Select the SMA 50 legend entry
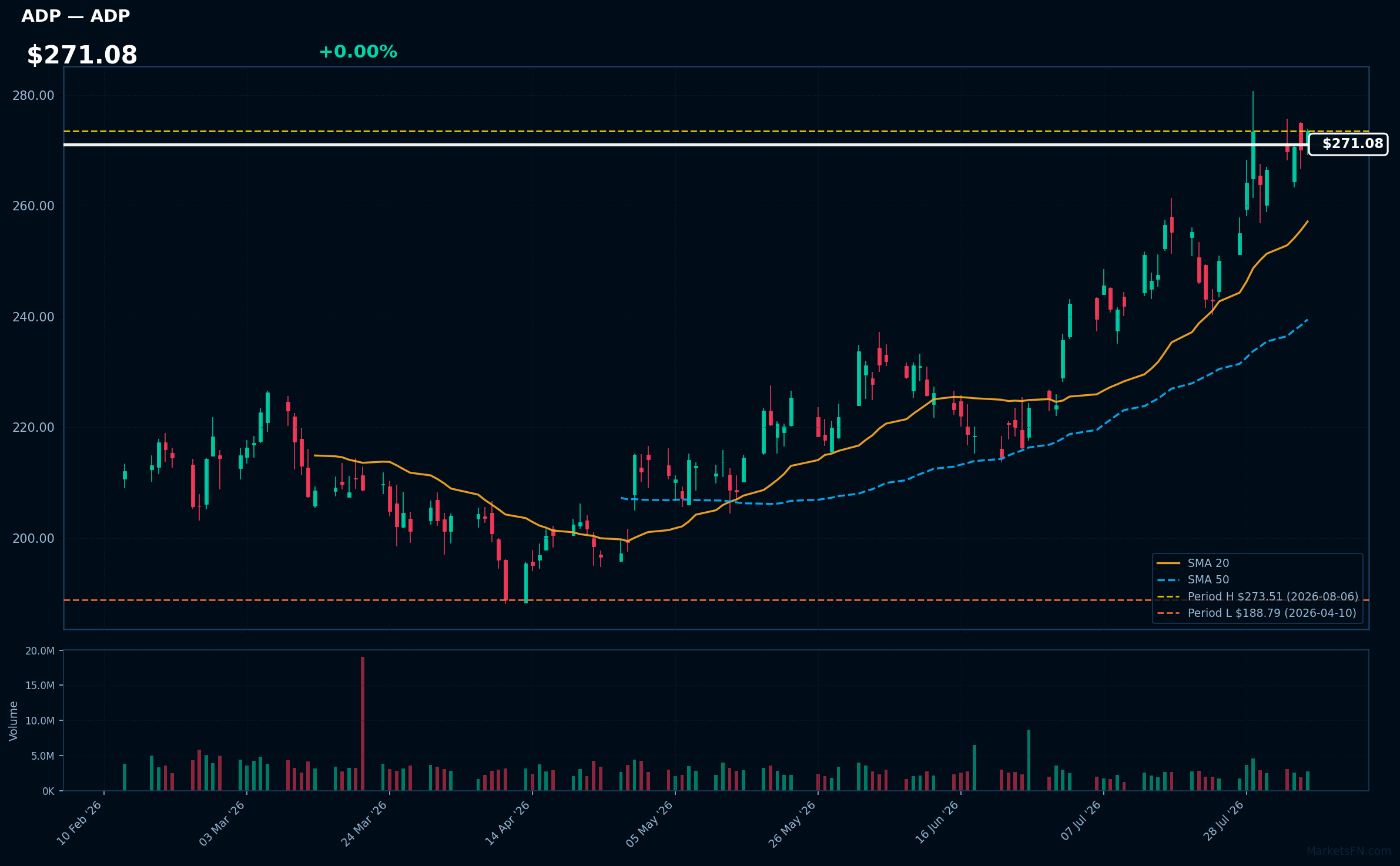 point(1193,579)
